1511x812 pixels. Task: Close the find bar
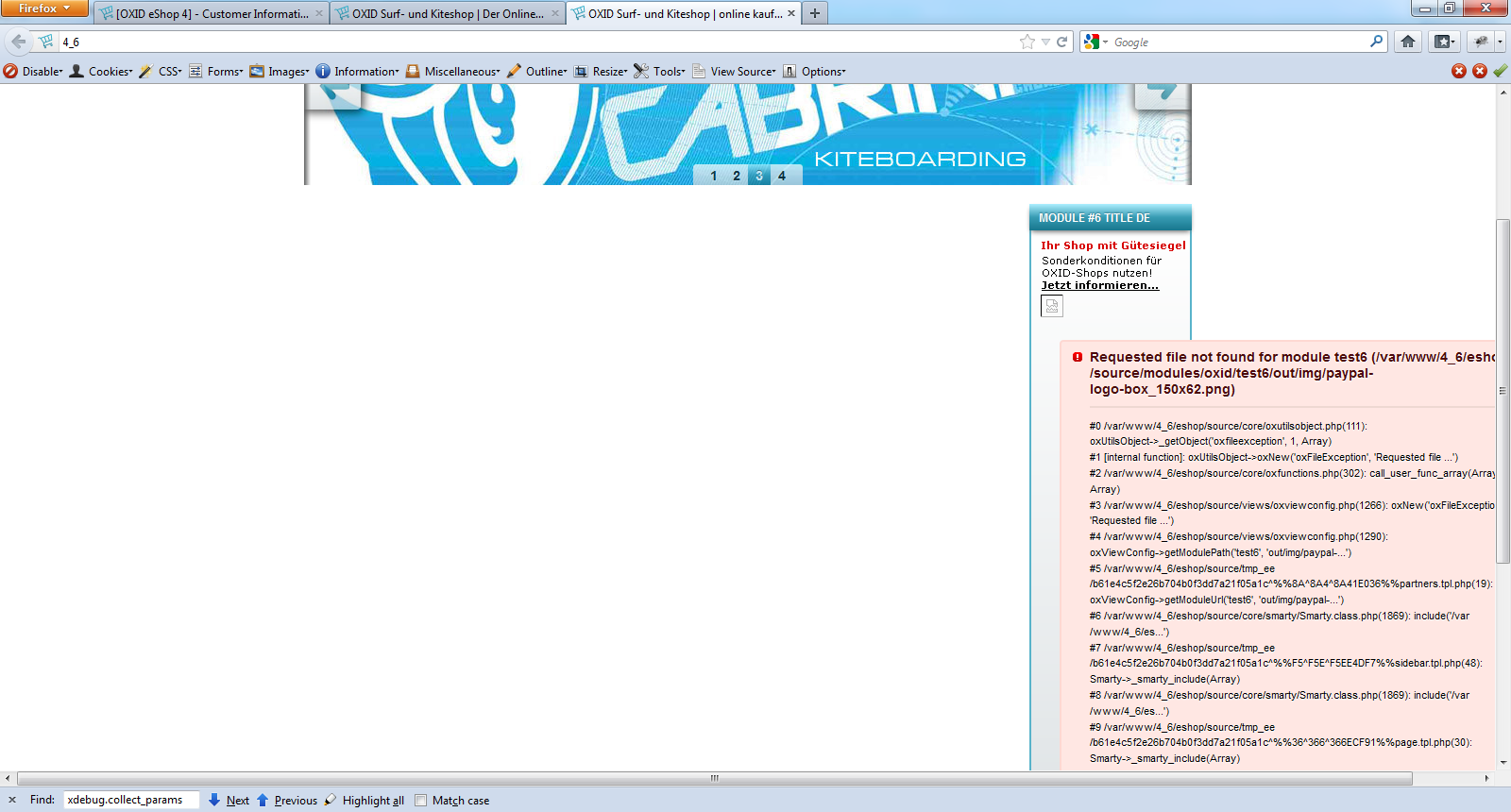pos(12,800)
